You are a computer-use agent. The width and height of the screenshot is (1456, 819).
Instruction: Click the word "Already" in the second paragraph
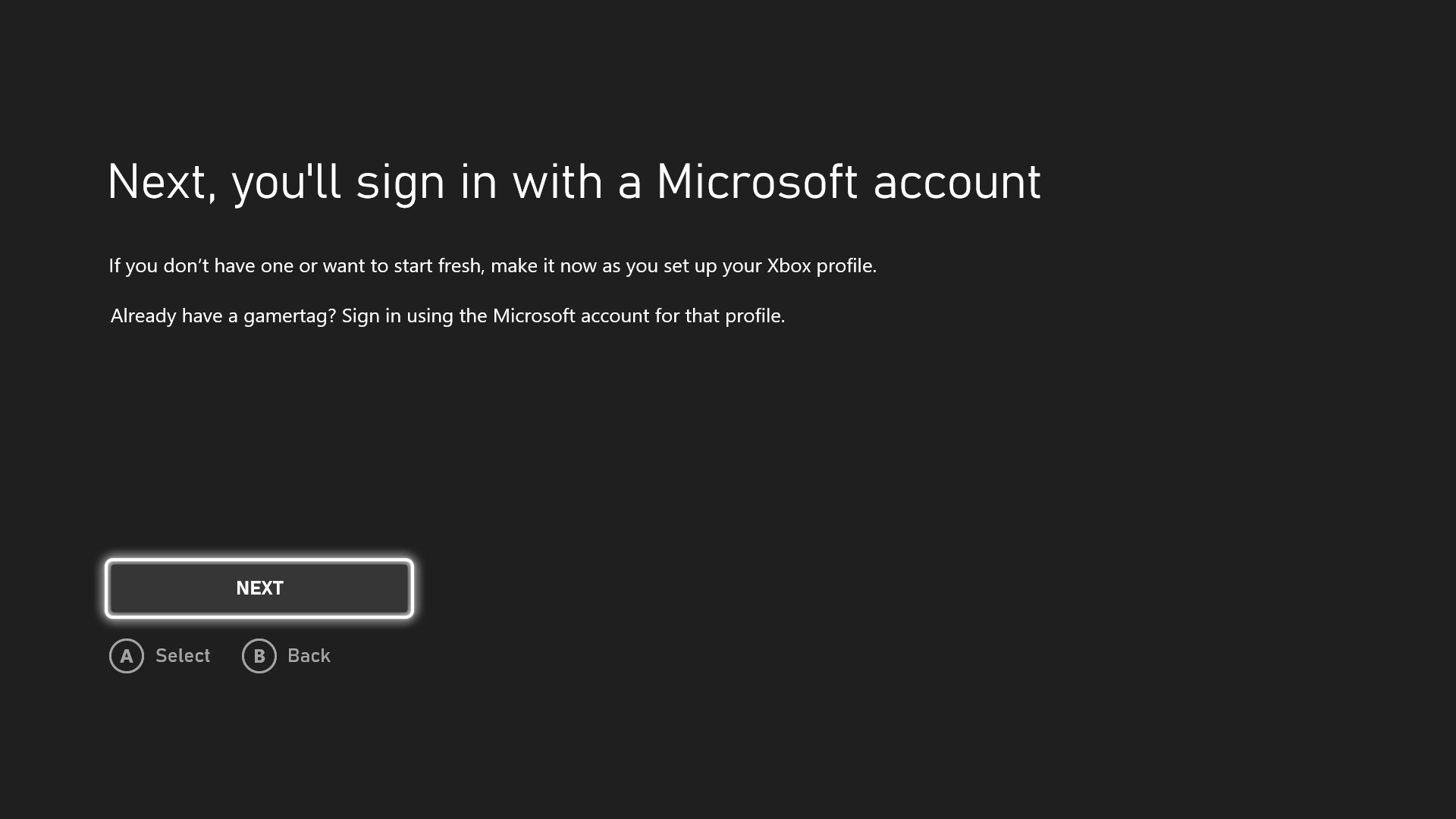(x=143, y=316)
